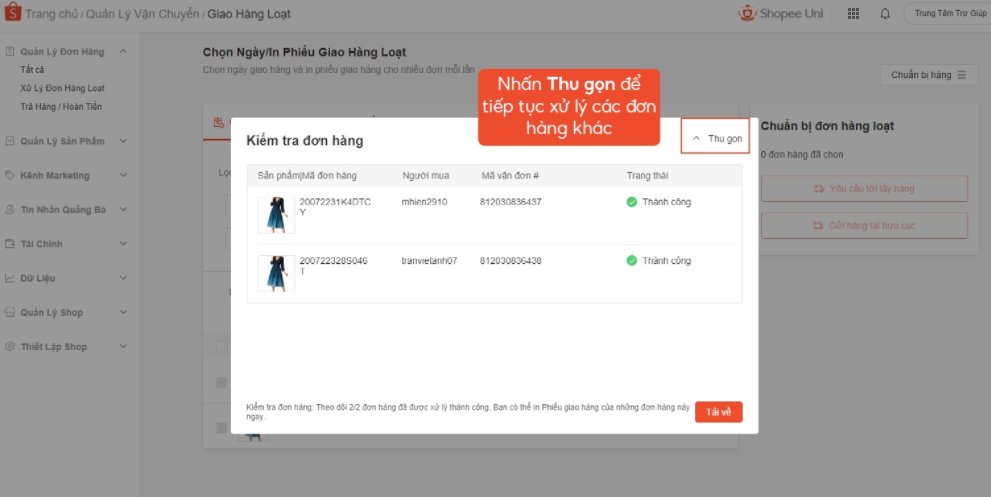The height and width of the screenshot is (497, 991).
Task: Tick the first order checkbox behind dialog
Action: tap(221, 382)
